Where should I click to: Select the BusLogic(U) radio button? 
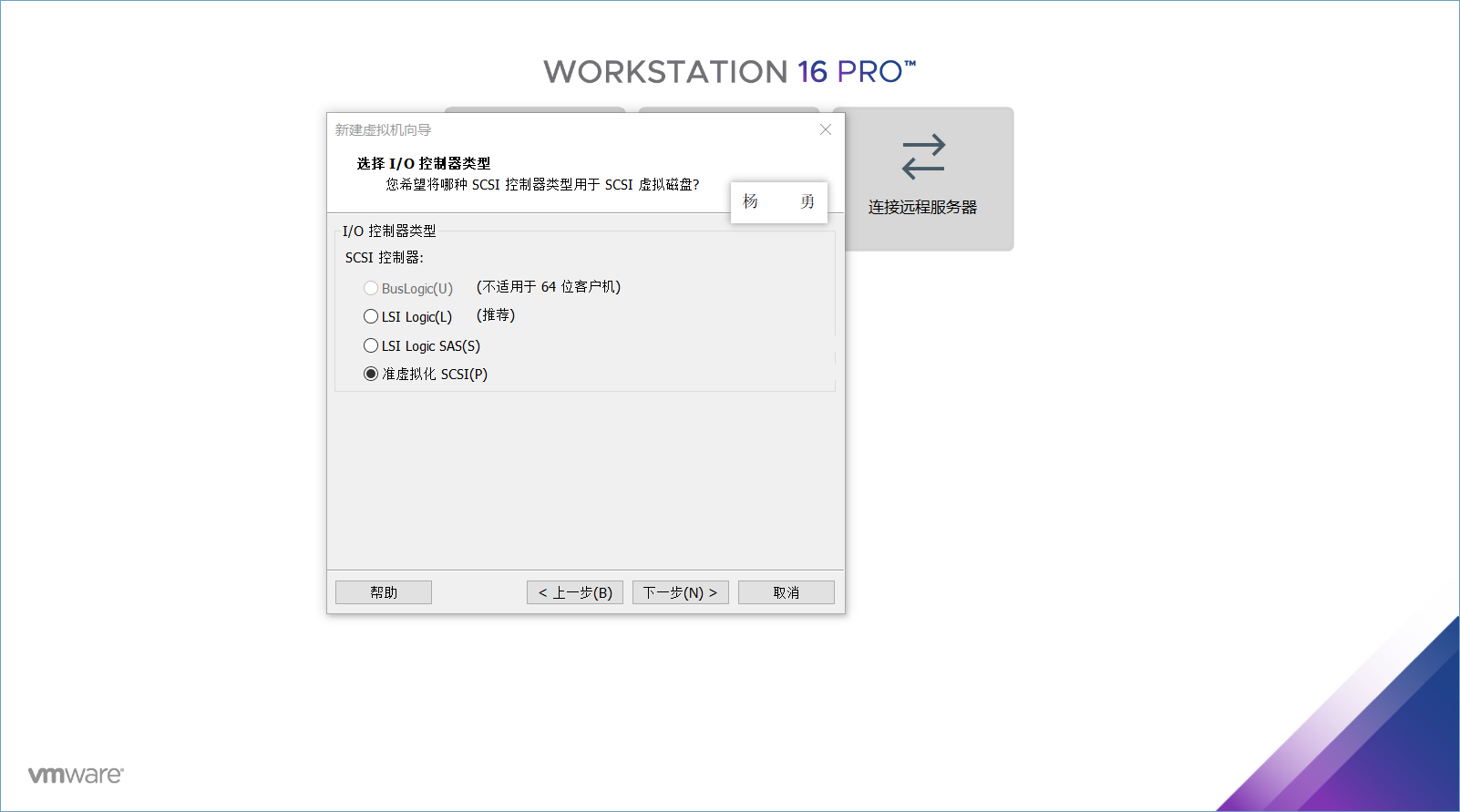(371, 288)
